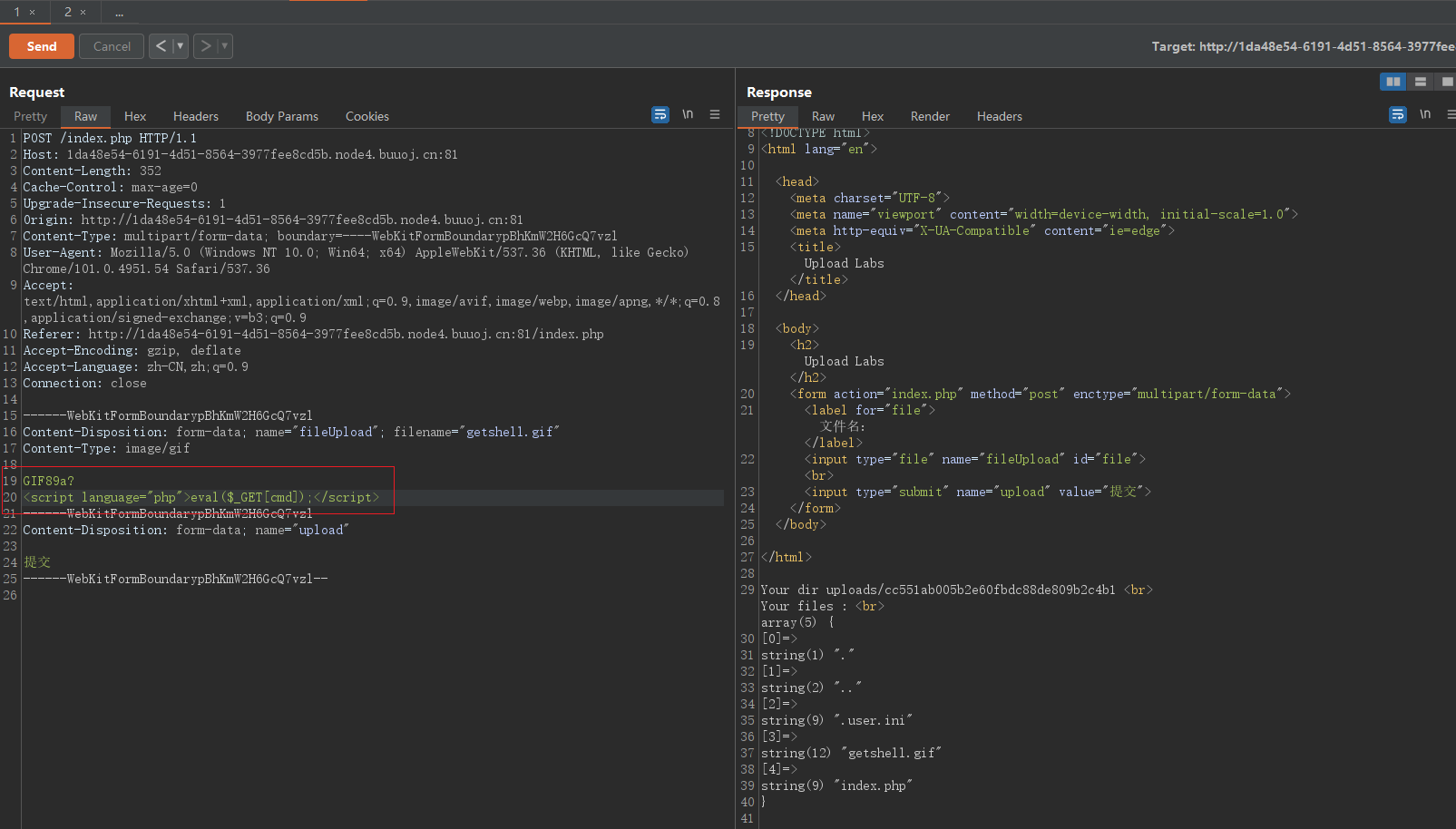Switch to Repeater tab 2
Screen dimensions: 1456x829
pyautogui.click(x=67, y=12)
